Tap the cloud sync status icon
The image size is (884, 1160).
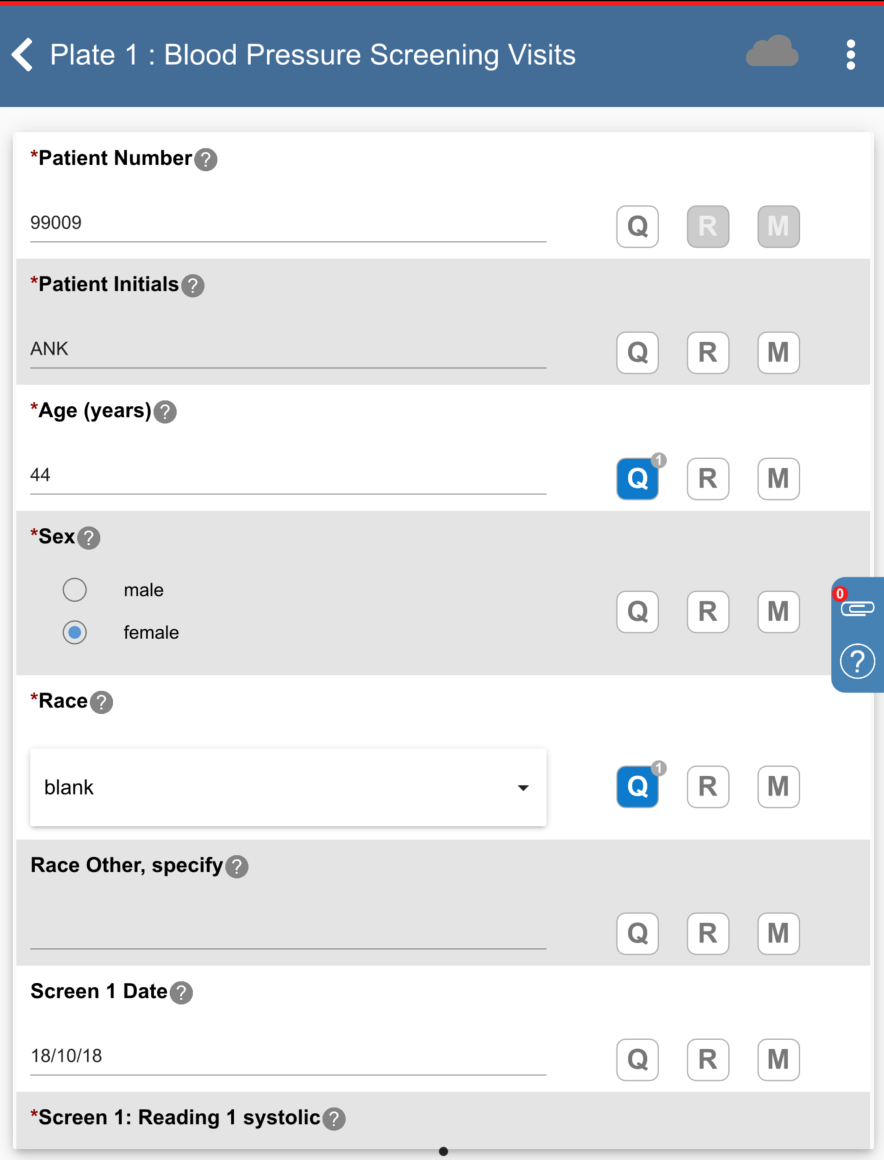(x=772, y=52)
